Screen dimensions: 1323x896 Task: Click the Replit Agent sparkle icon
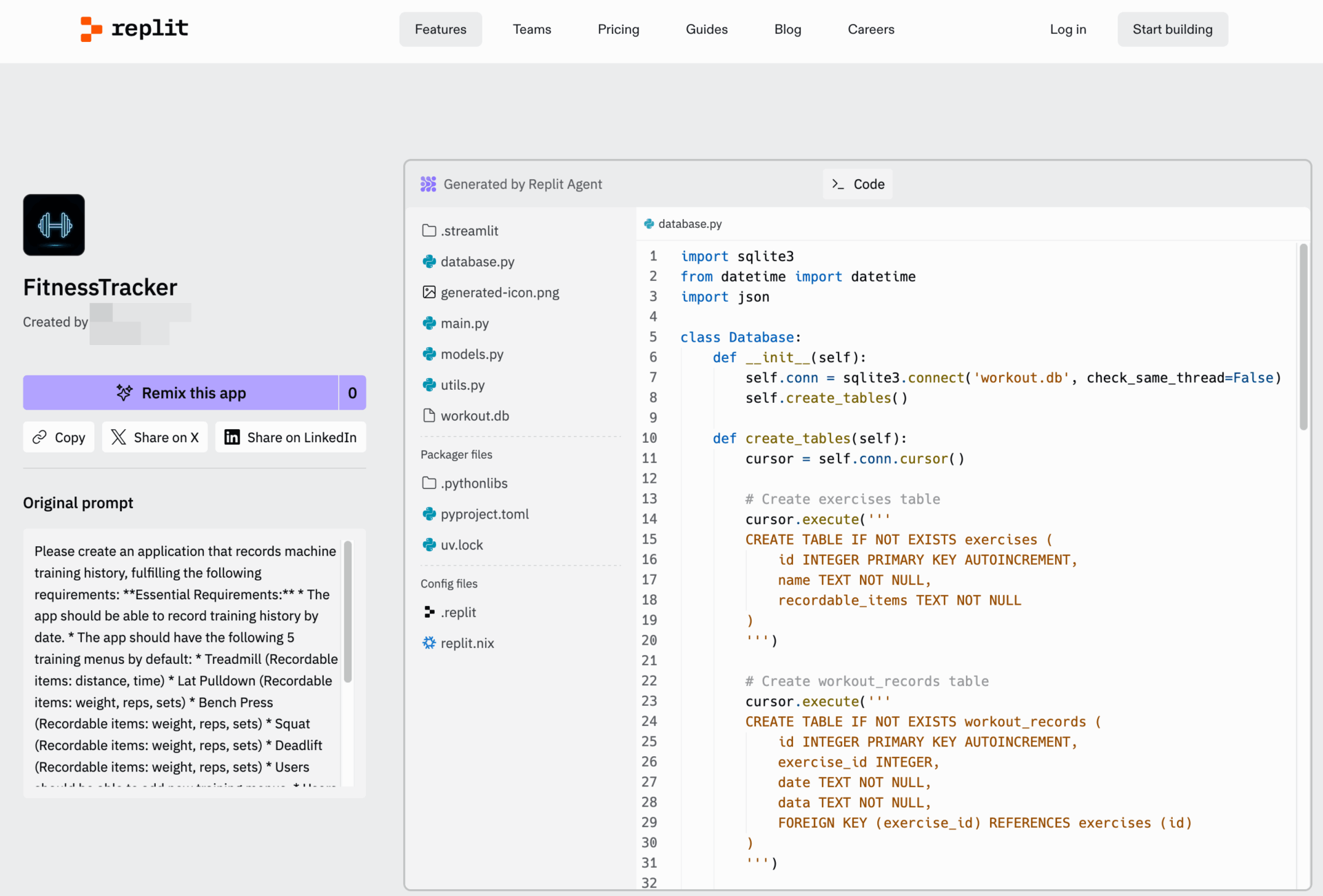(x=428, y=184)
